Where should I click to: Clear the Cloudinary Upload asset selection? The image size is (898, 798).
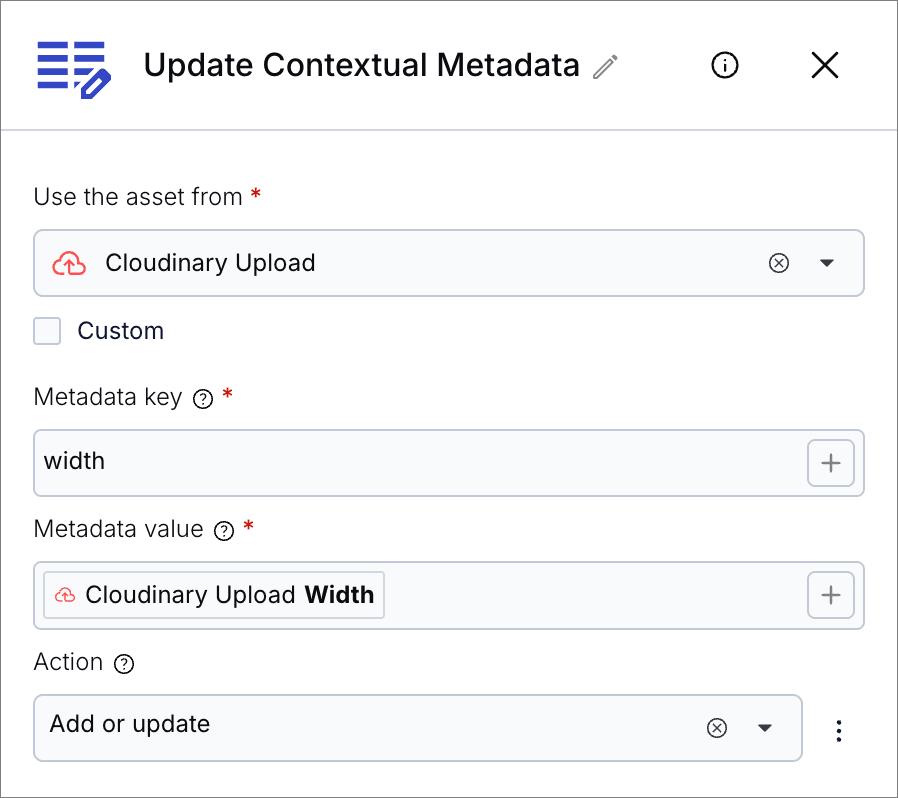778,263
